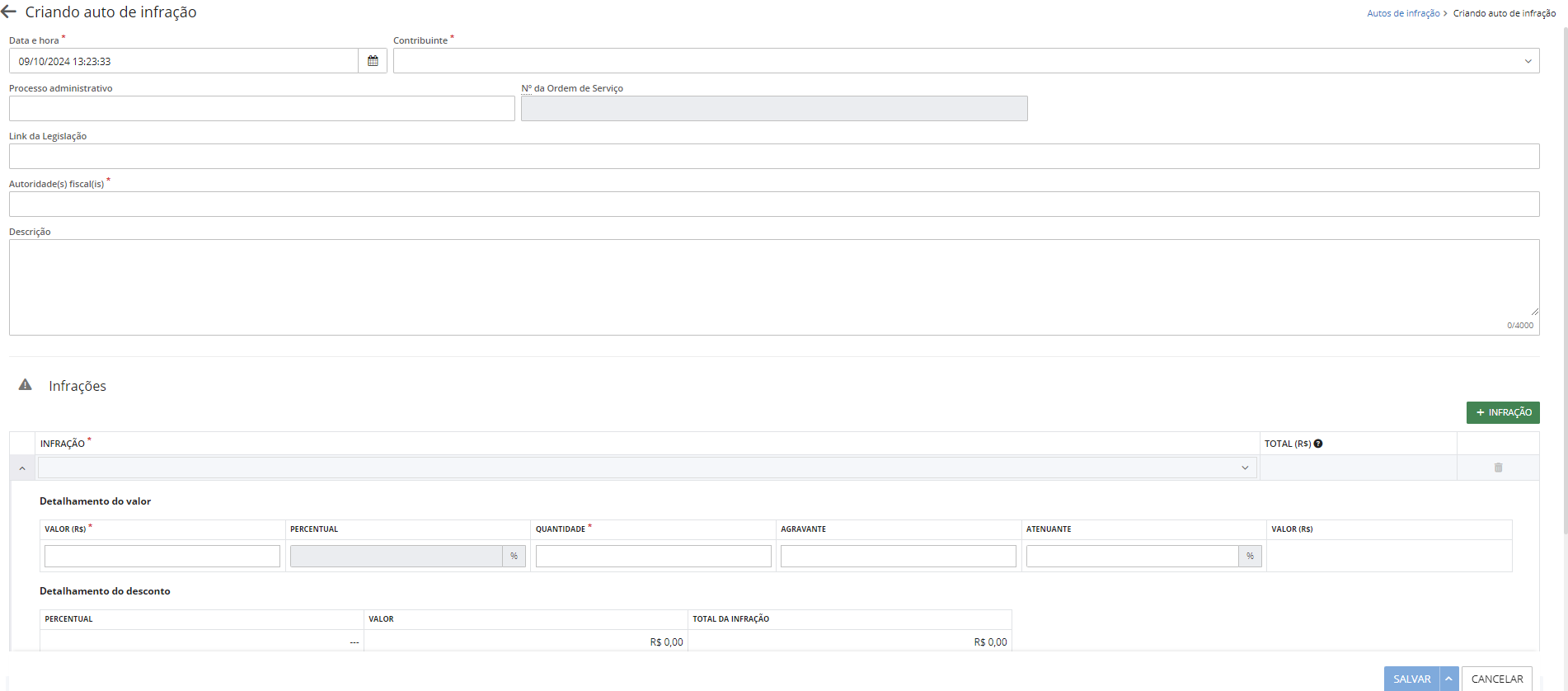Click the '---' value under PERCENTUAL in Detalhamento do desconto
The width and height of the screenshot is (1568, 691).
click(x=354, y=642)
